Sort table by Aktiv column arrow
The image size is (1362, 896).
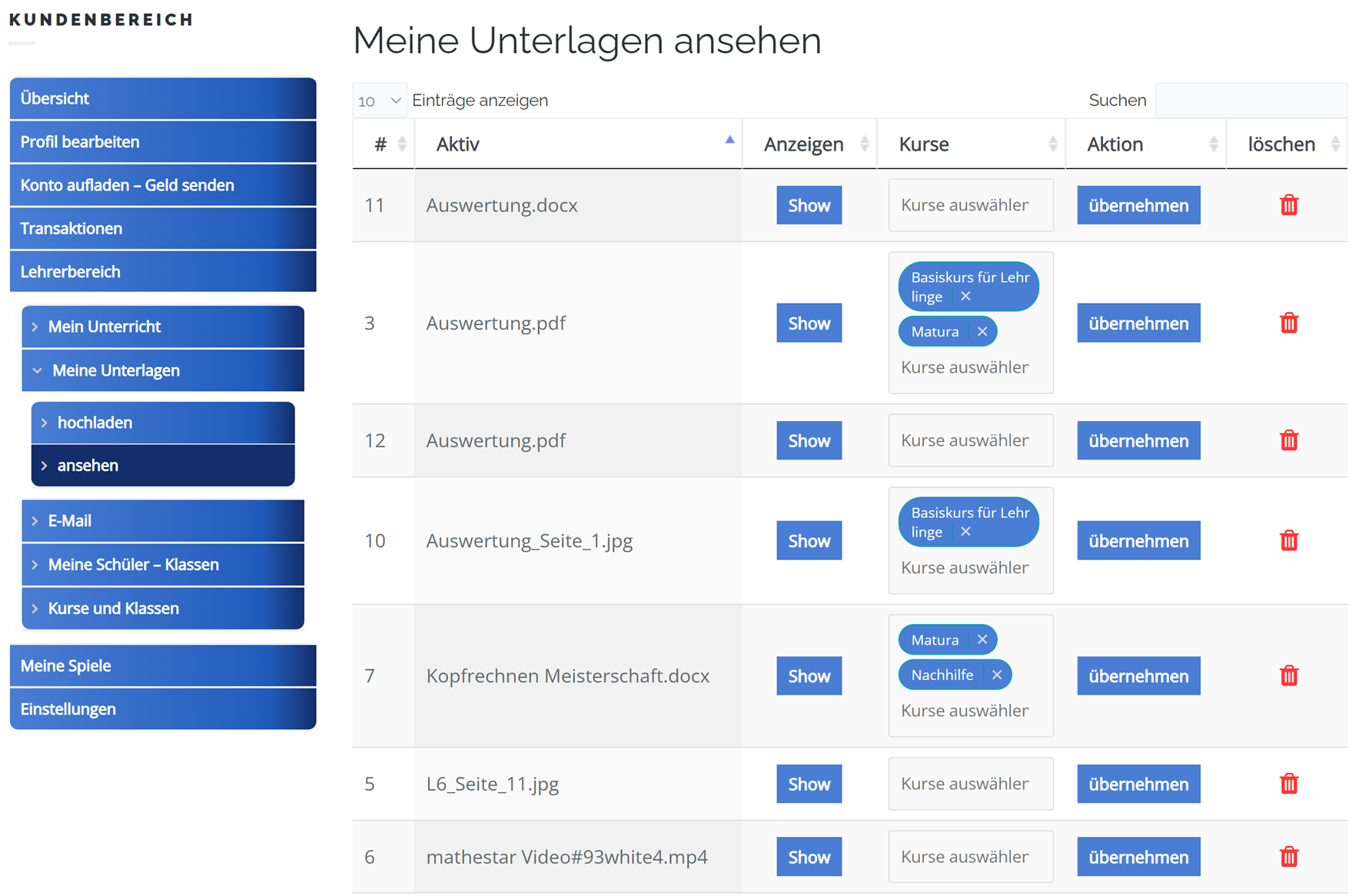(729, 141)
